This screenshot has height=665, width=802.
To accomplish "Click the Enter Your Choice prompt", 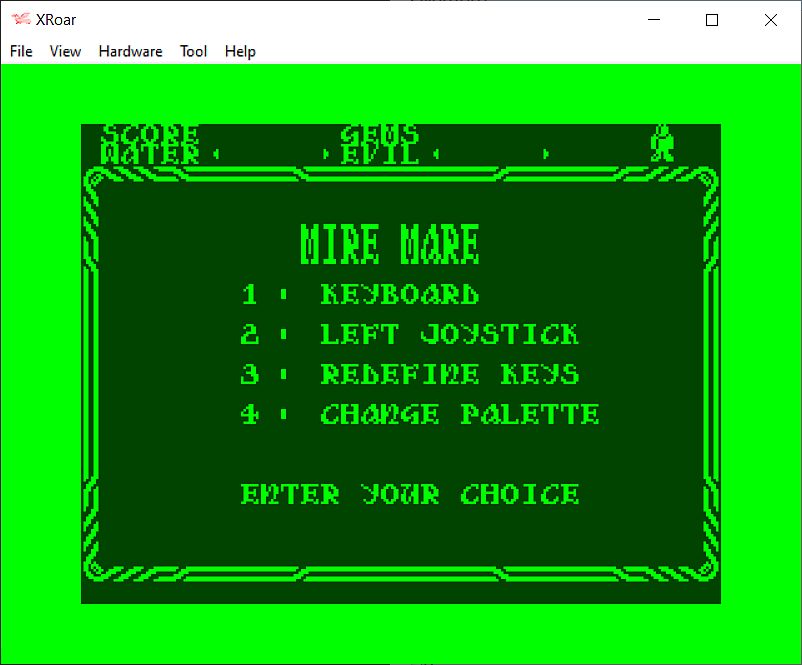I will 410,494.
